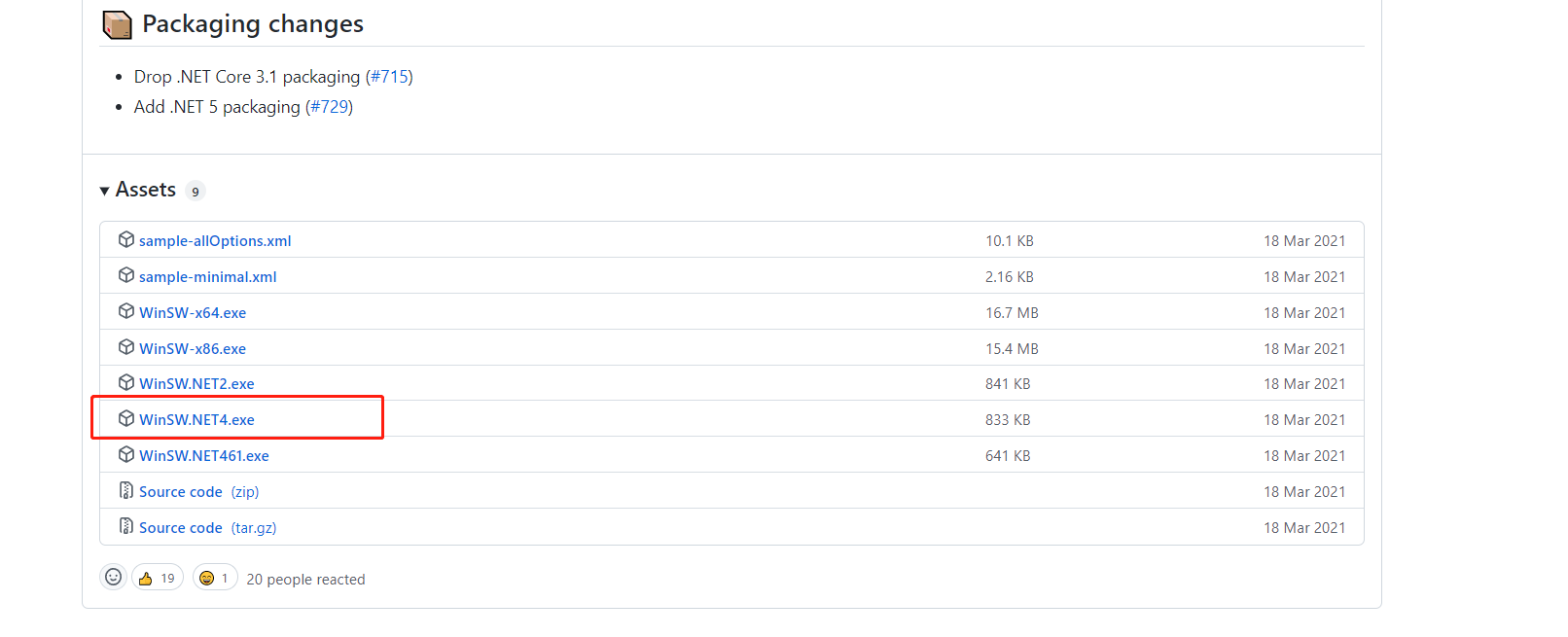Click the package box emoji beside Packaging changes

[x=118, y=24]
